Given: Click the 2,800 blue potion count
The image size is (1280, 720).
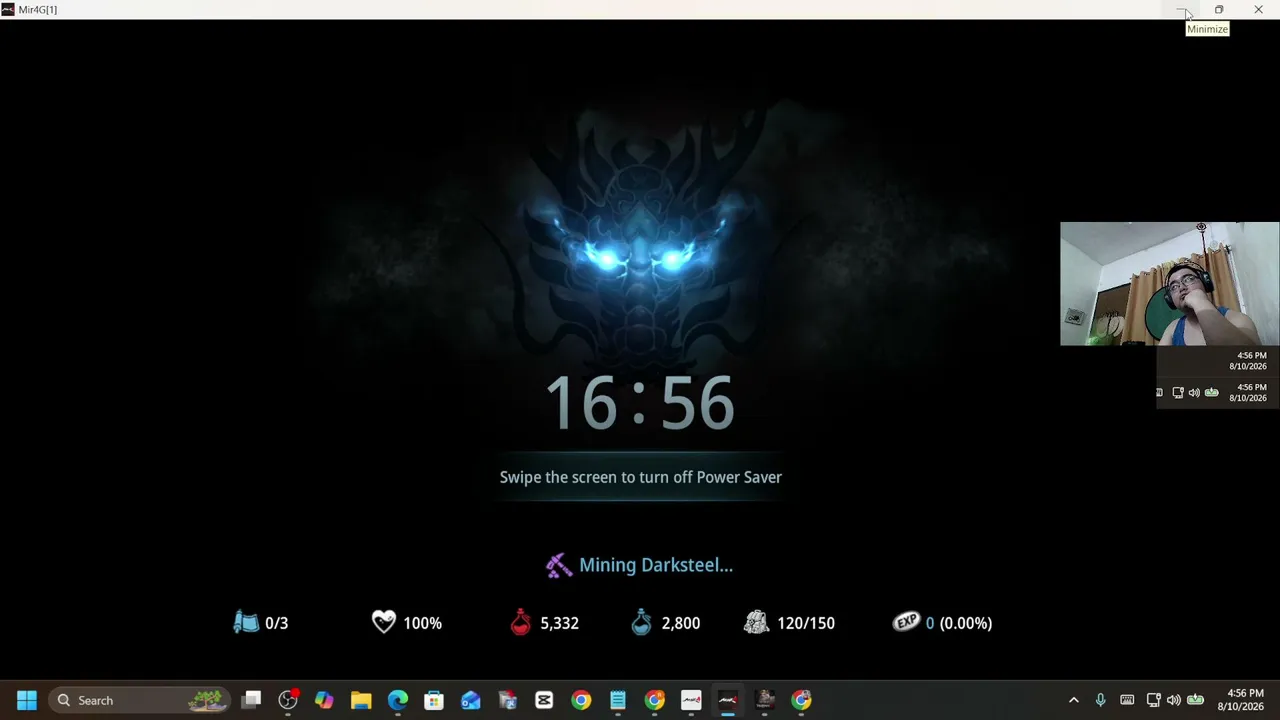Looking at the screenshot, I should [x=681, y=623].
